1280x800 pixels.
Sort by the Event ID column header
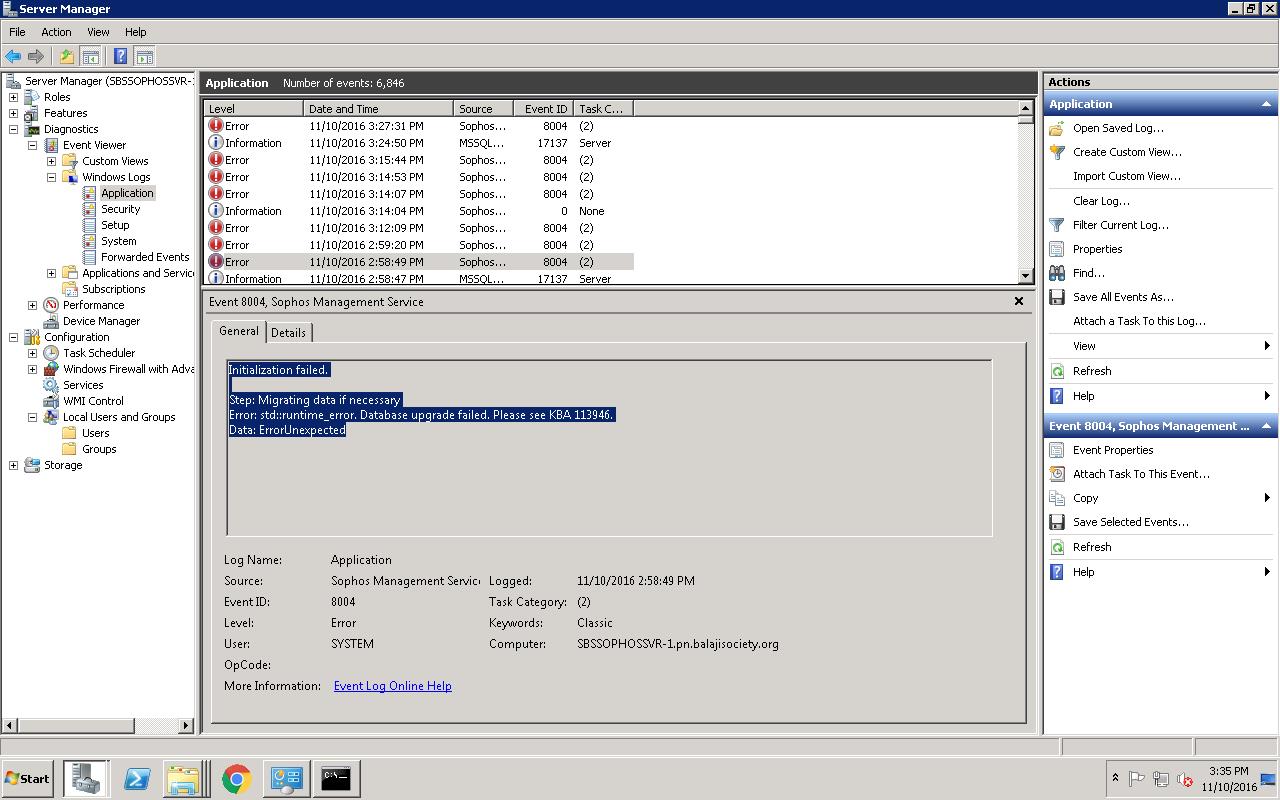(544, 108)
